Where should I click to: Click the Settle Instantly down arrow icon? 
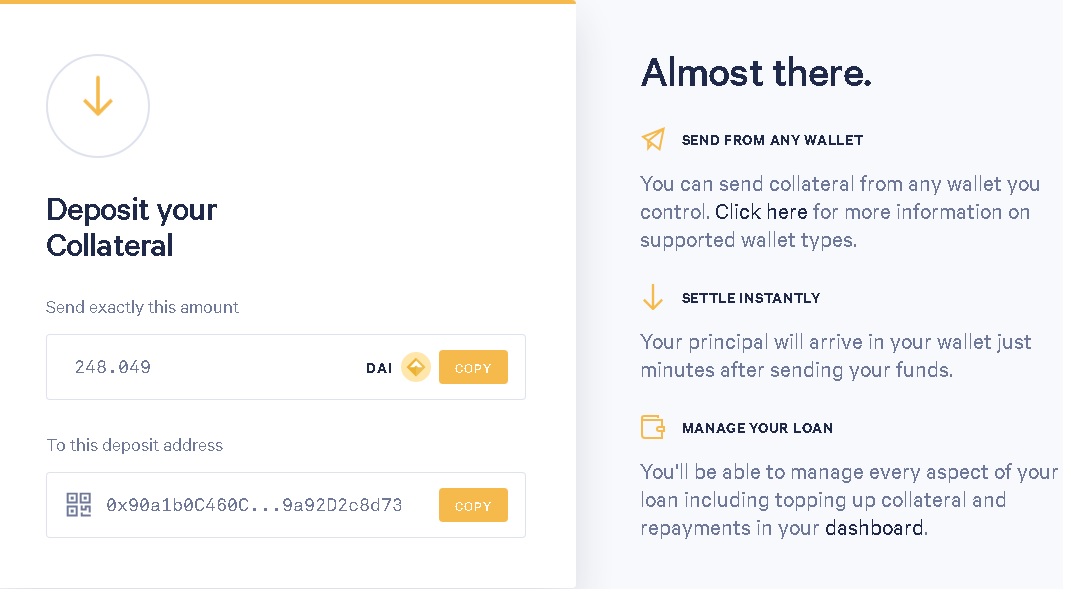[653, 297]
